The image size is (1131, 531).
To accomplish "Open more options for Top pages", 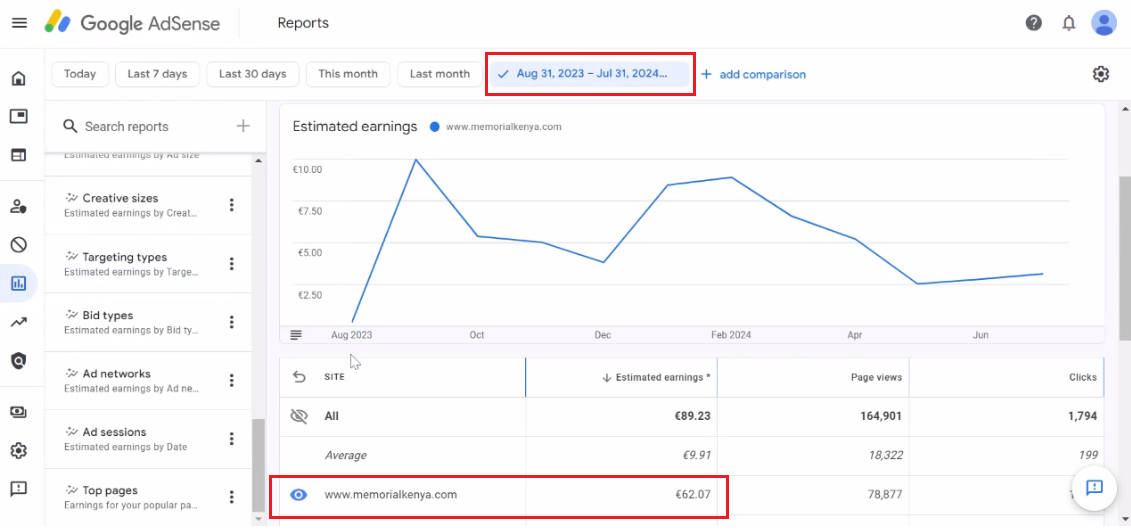I will coord(232,497).
